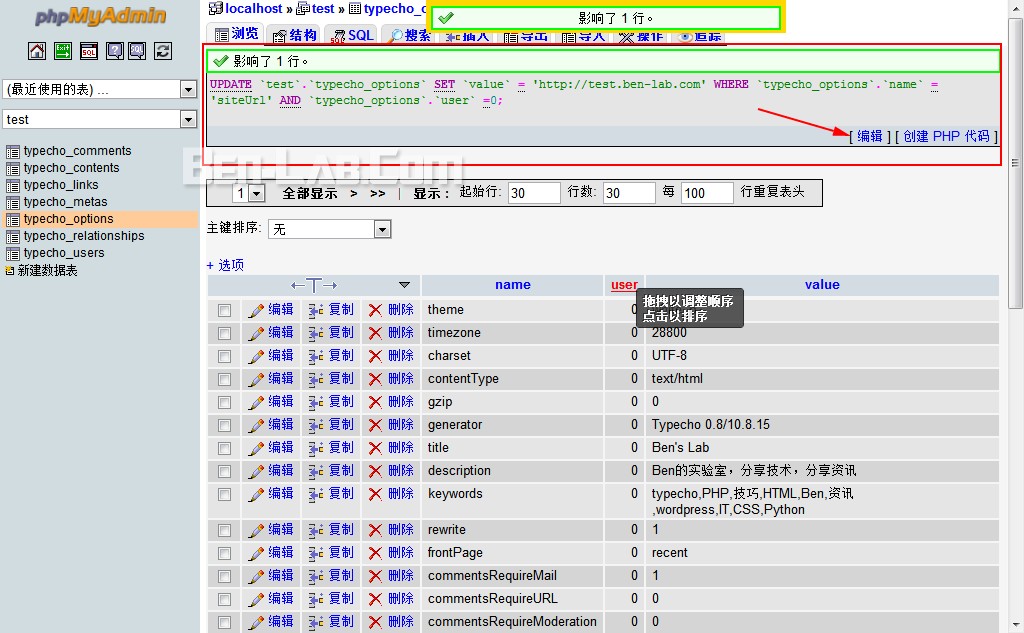Viewport: 1024px width, 633px height.
Task: Open the phpMyAdmin documentation icon
Action: point(115,51)
